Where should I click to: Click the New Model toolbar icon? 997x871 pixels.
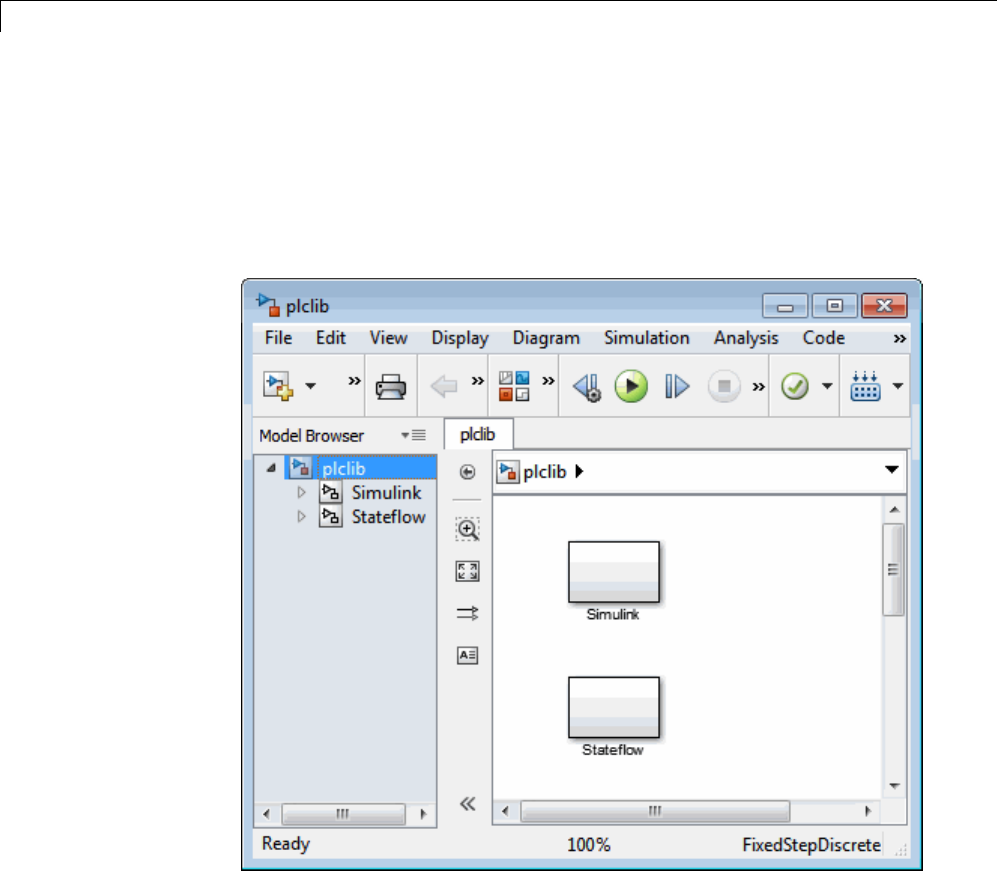pyautogui.click(x=278, y=386)
